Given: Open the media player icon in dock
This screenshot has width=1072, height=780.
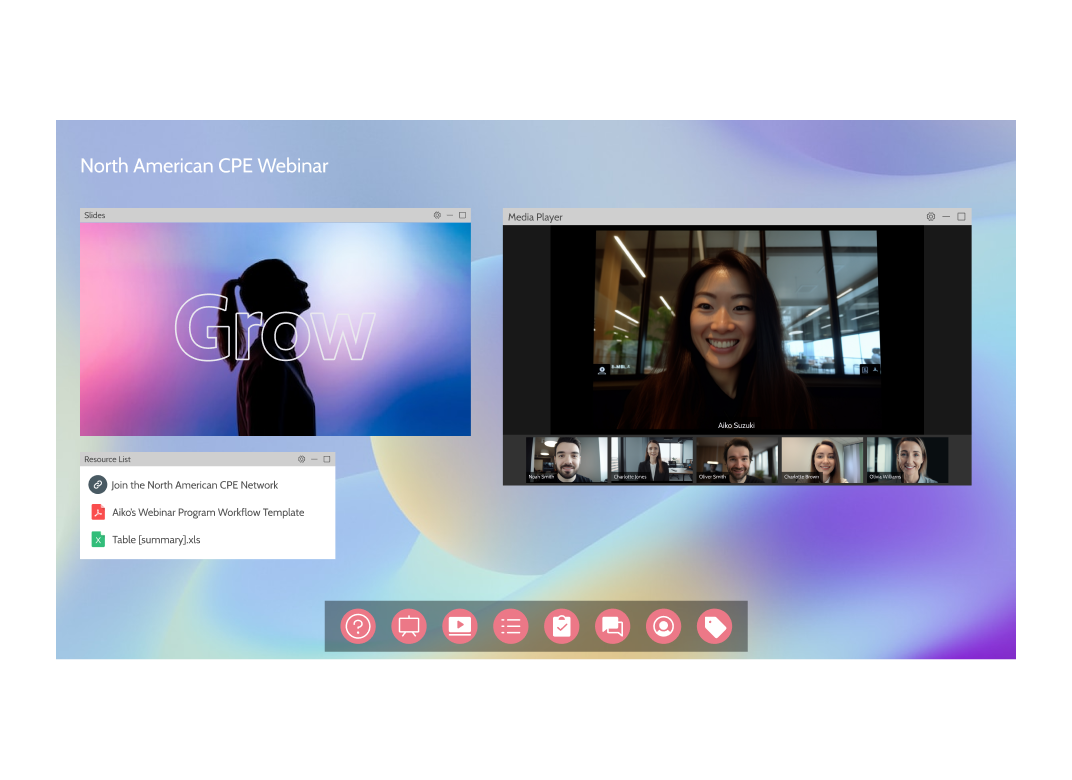Looking at the screenshot, I should (x=459, y=626).
